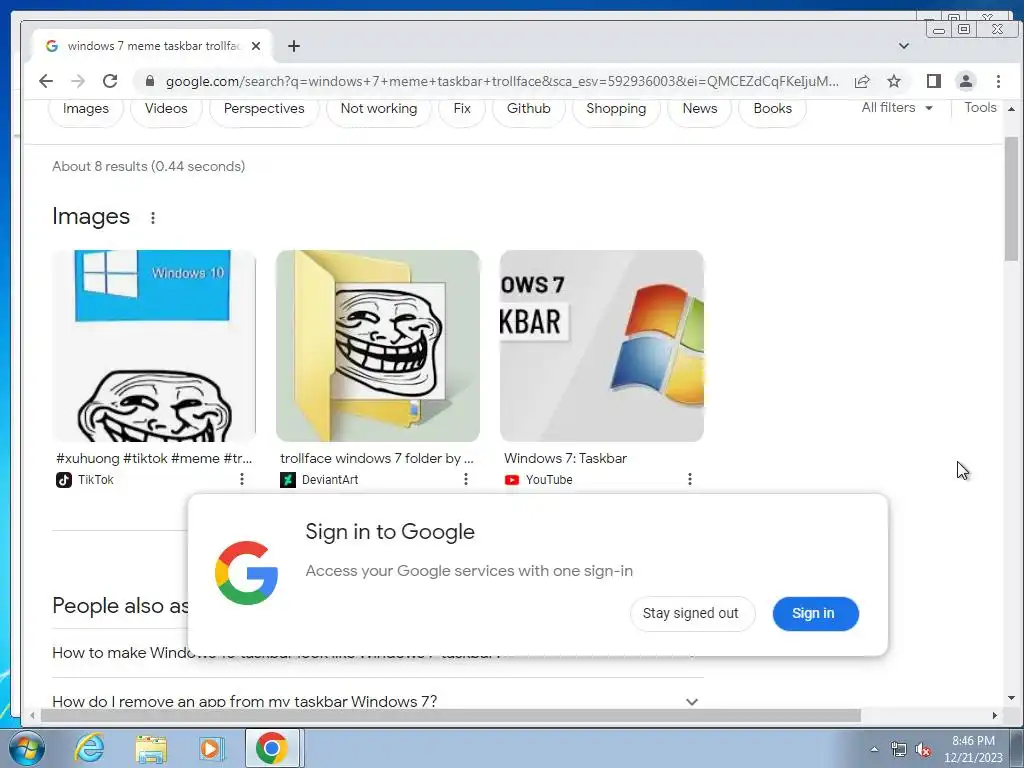Viewport: 1024px width, 768px height.
Task: Click the muted volume tray icon
Action: tap(923, 750)
